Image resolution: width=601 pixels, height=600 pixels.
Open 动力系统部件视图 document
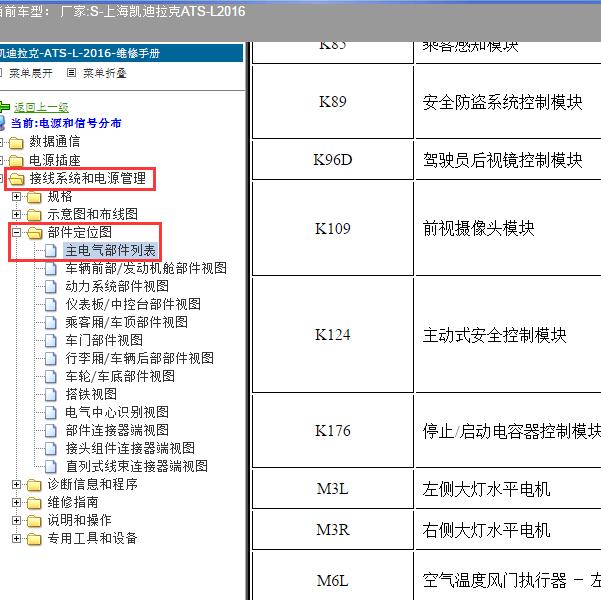pos(117,286)
